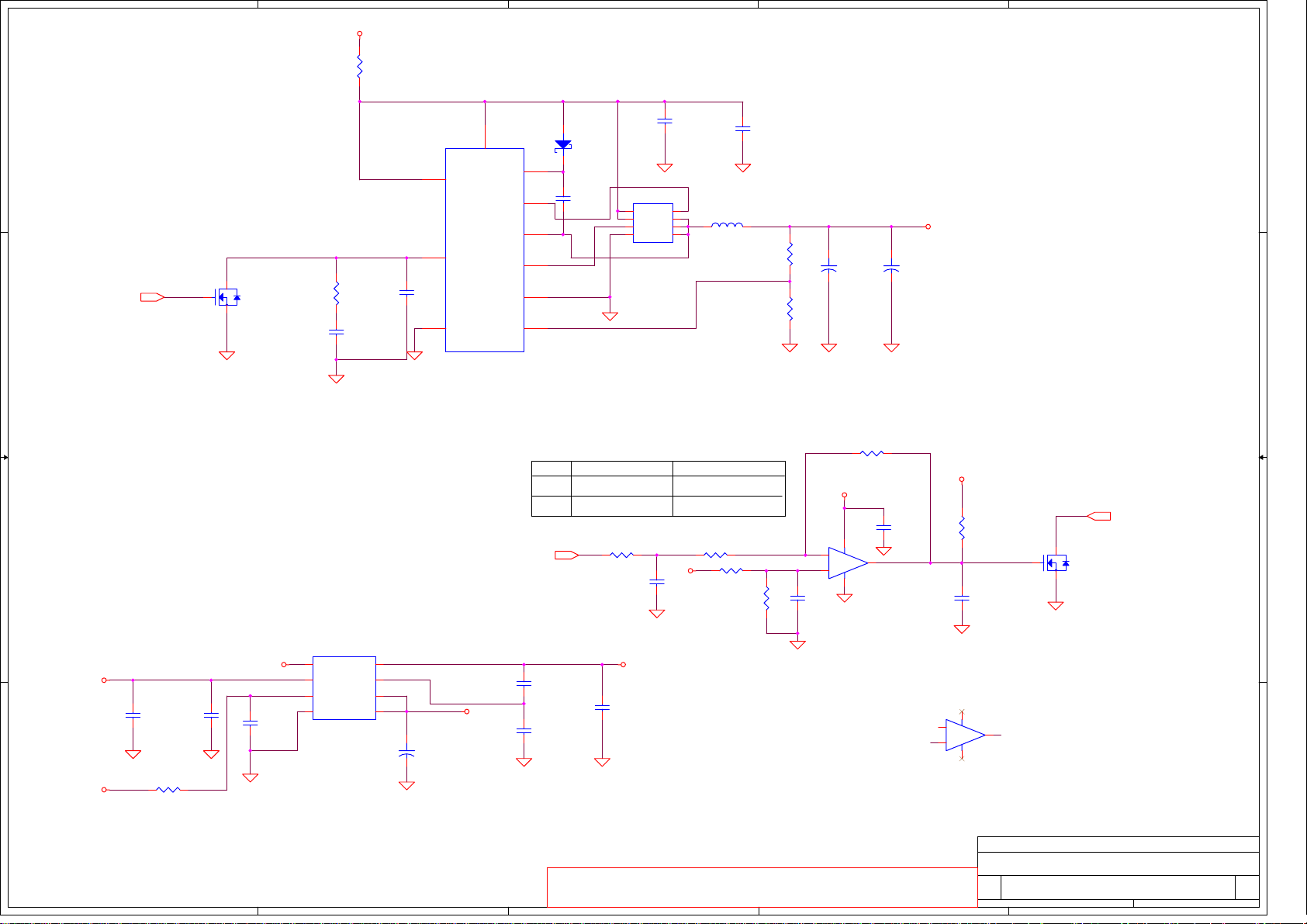Click the bootstrap capacitor below the Schottky diode
This screenshot has width=1307, height=924.
(563, 199)
